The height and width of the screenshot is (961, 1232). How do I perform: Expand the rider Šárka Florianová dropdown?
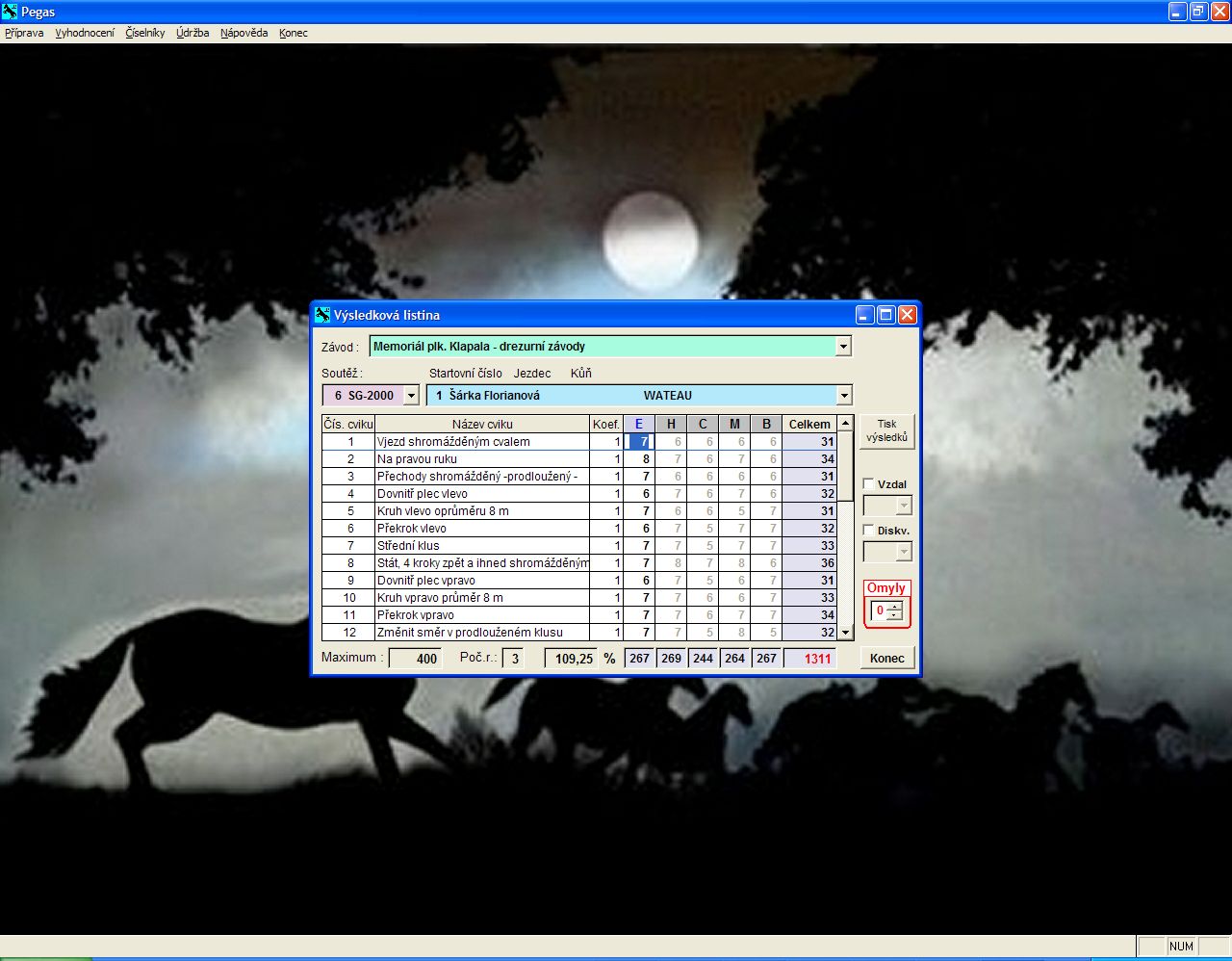click(844, 396)
